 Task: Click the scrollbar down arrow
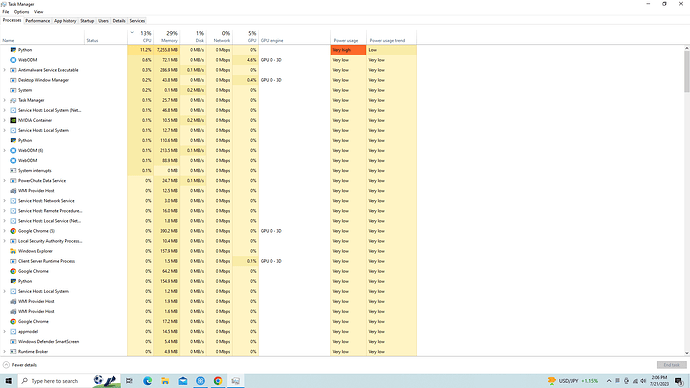[686, 353]
